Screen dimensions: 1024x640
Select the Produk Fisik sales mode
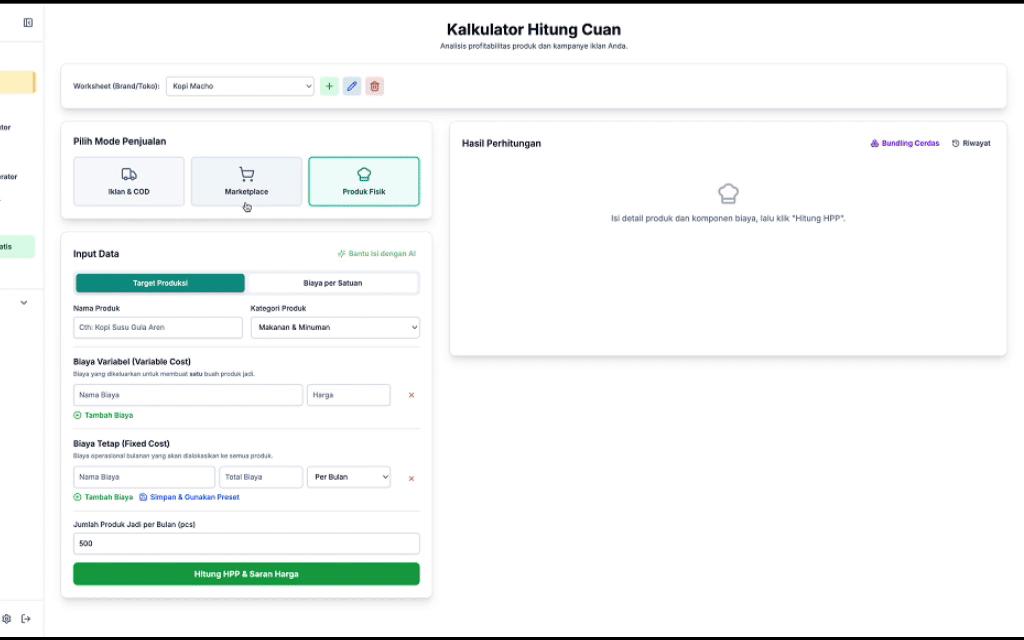coord(364,181)
